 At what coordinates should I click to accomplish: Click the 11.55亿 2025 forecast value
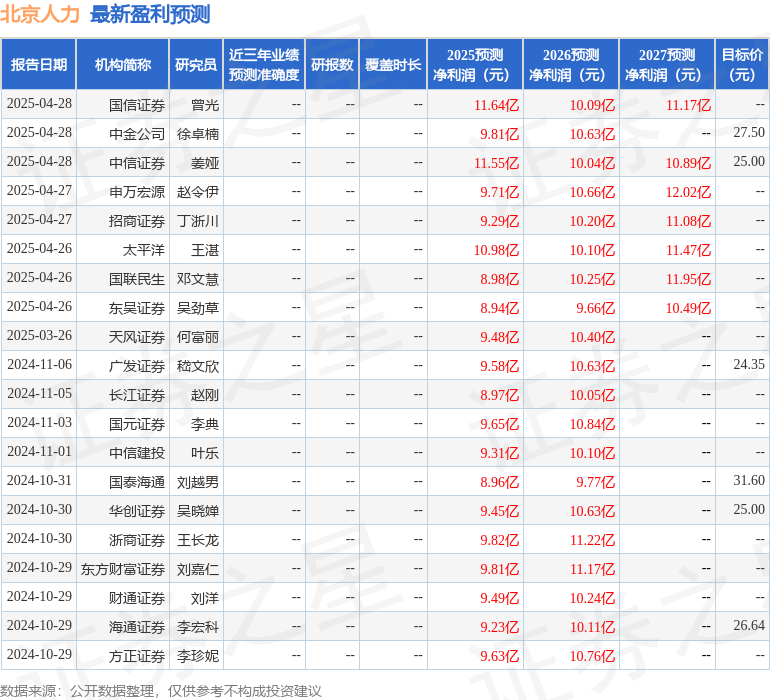click(x=496, y=163)
